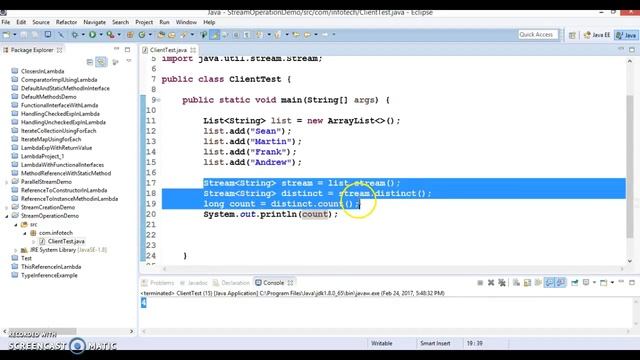Open the Debug button dropdown arrow
This screenshot has width=640, height=360.
tap(83, 35)
